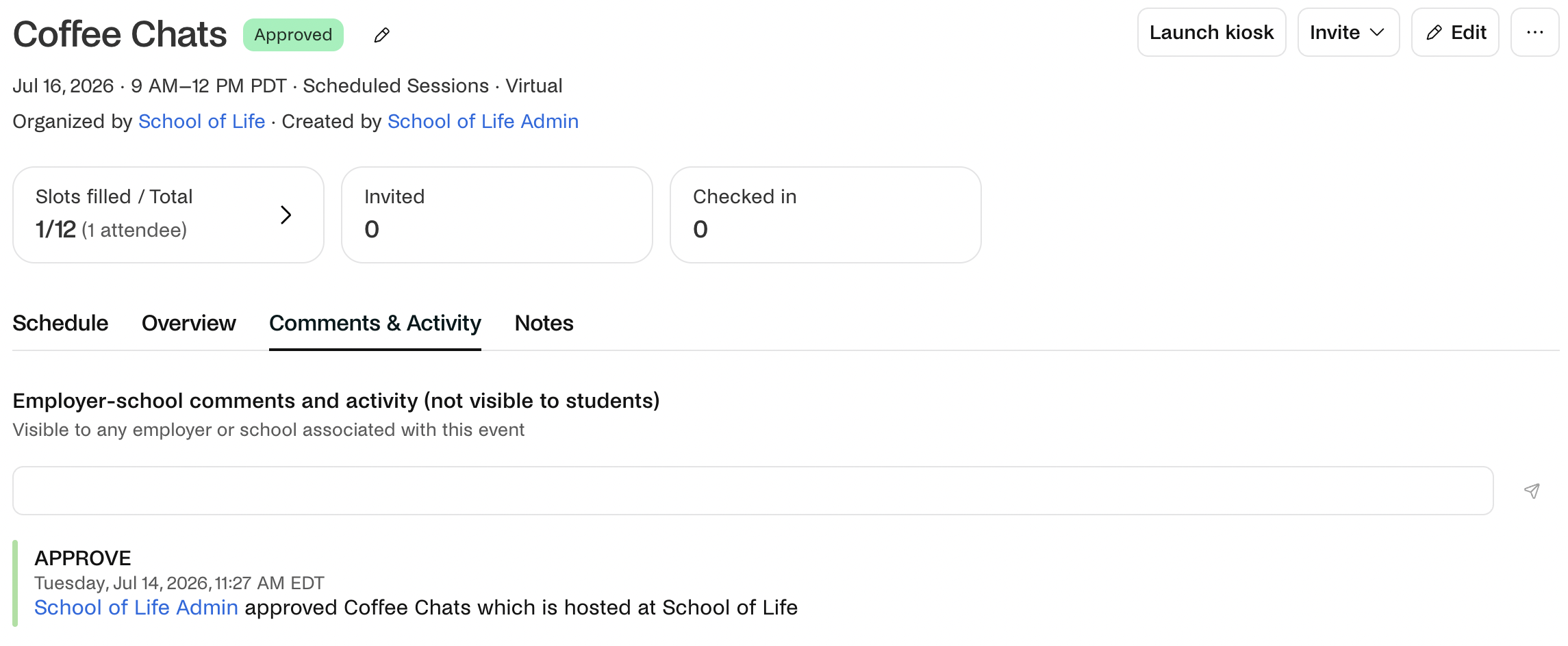The width and height of the screenshot is (1568, 646).
Task: Click the Edit button
Action: [1455, 32]
